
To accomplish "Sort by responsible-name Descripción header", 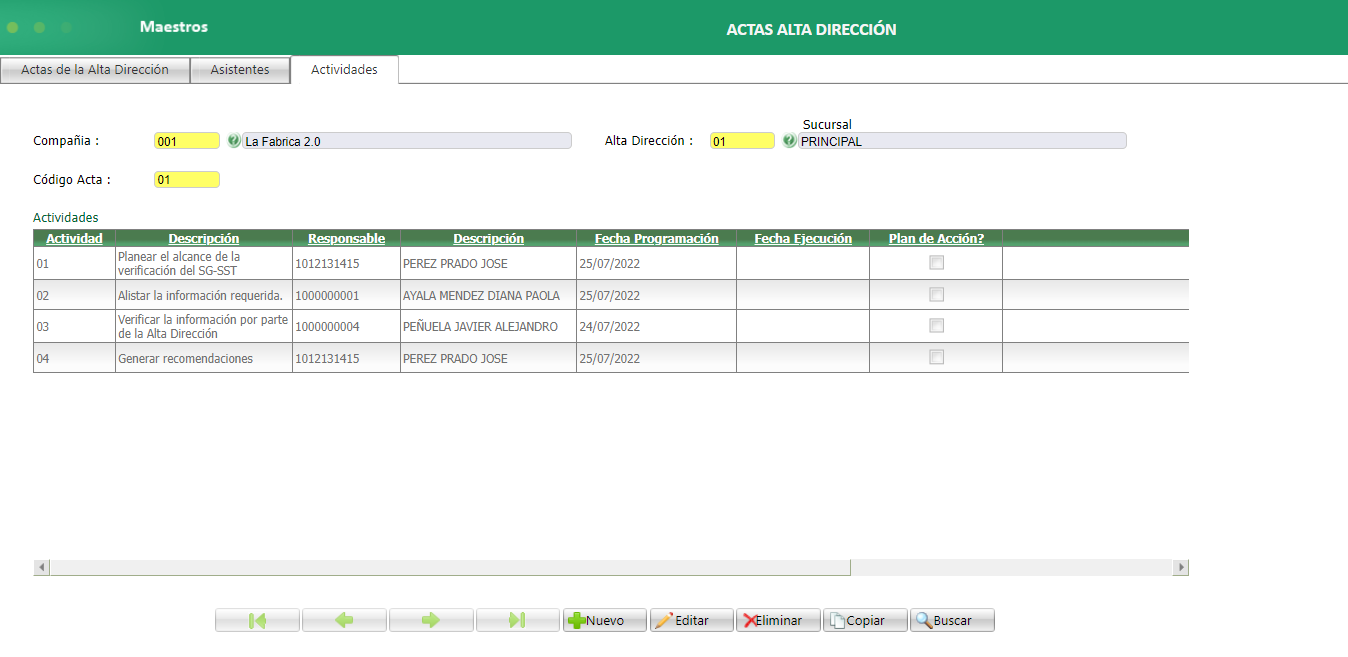I will (488, 238).
